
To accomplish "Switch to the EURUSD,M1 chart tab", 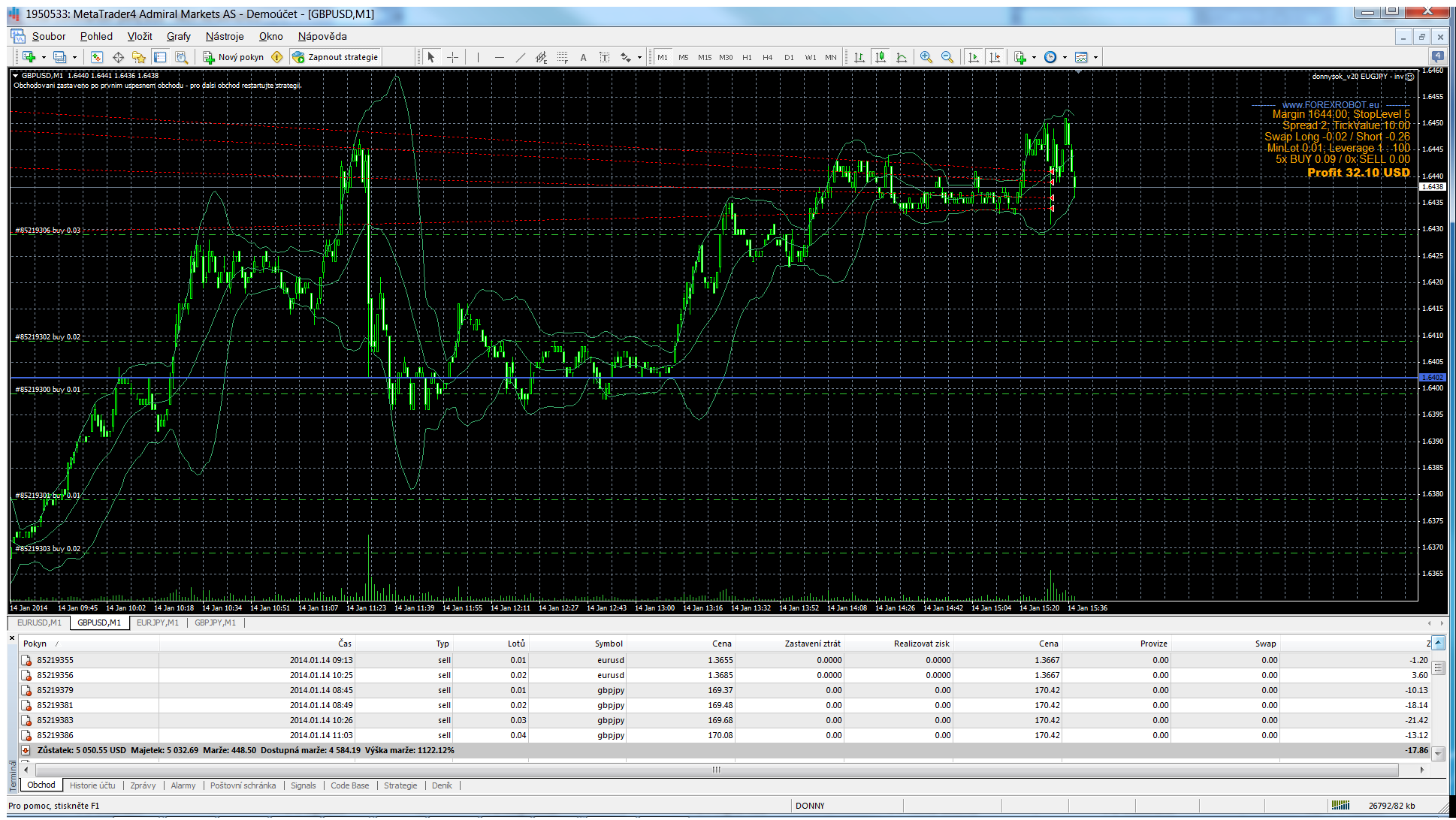I will pyautogui.click(x=40, y=623).
